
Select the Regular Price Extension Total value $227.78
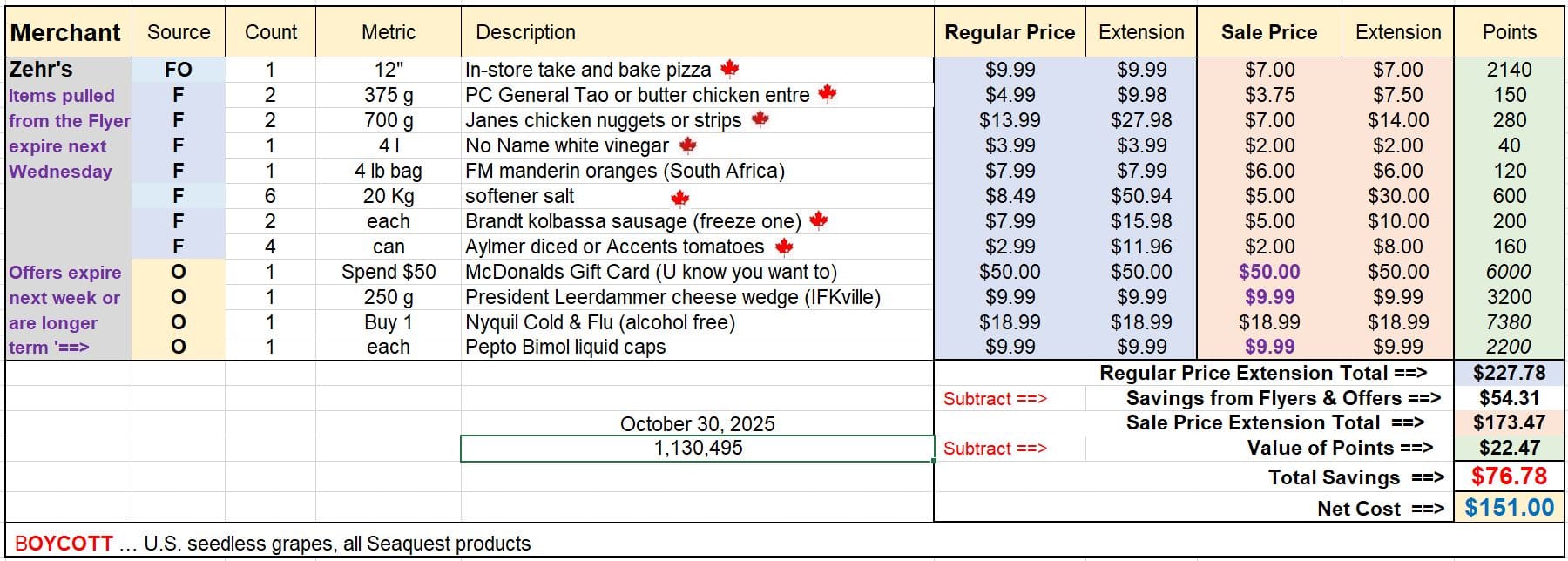pos(1509,373)
